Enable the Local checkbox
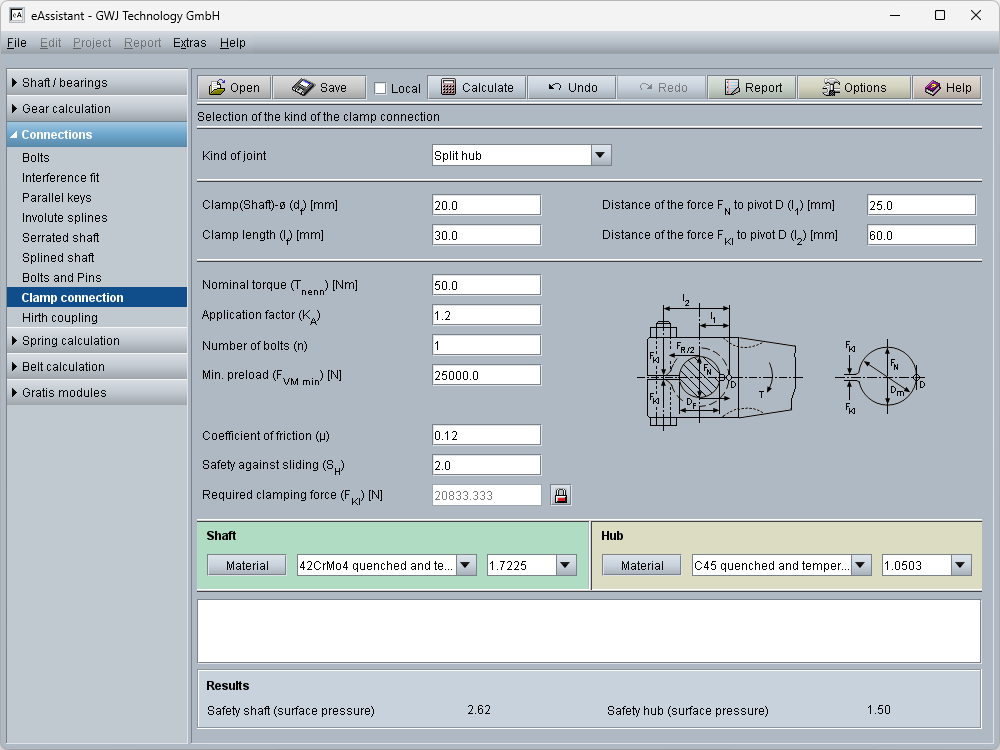Screen dimensions: 1000x750 [x=381, y=88]
